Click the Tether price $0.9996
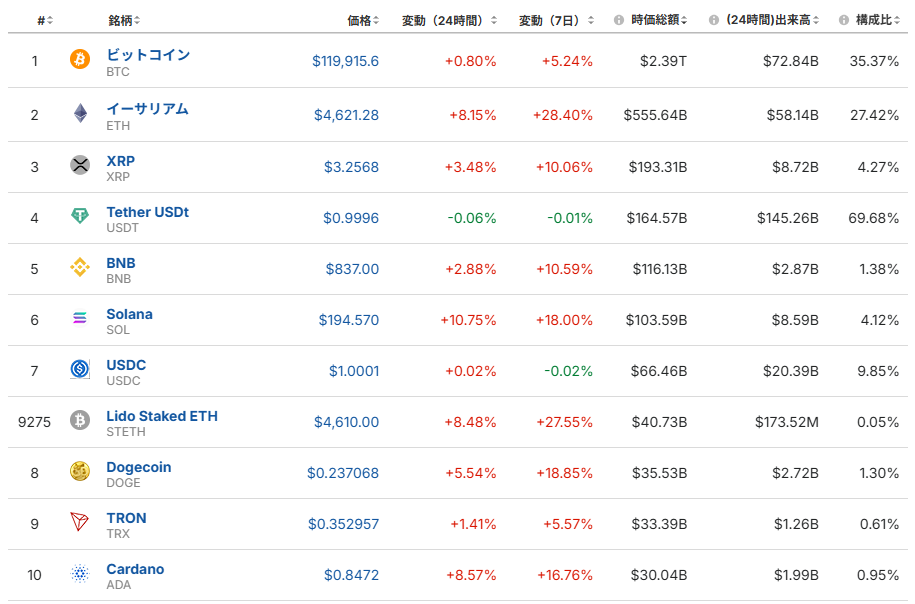 tap(351, 218)
